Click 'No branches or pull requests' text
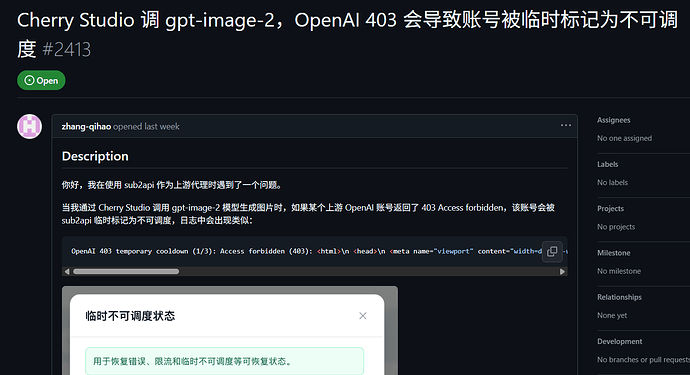The width and height of the screenshot is (690, 375). (643, 360)
